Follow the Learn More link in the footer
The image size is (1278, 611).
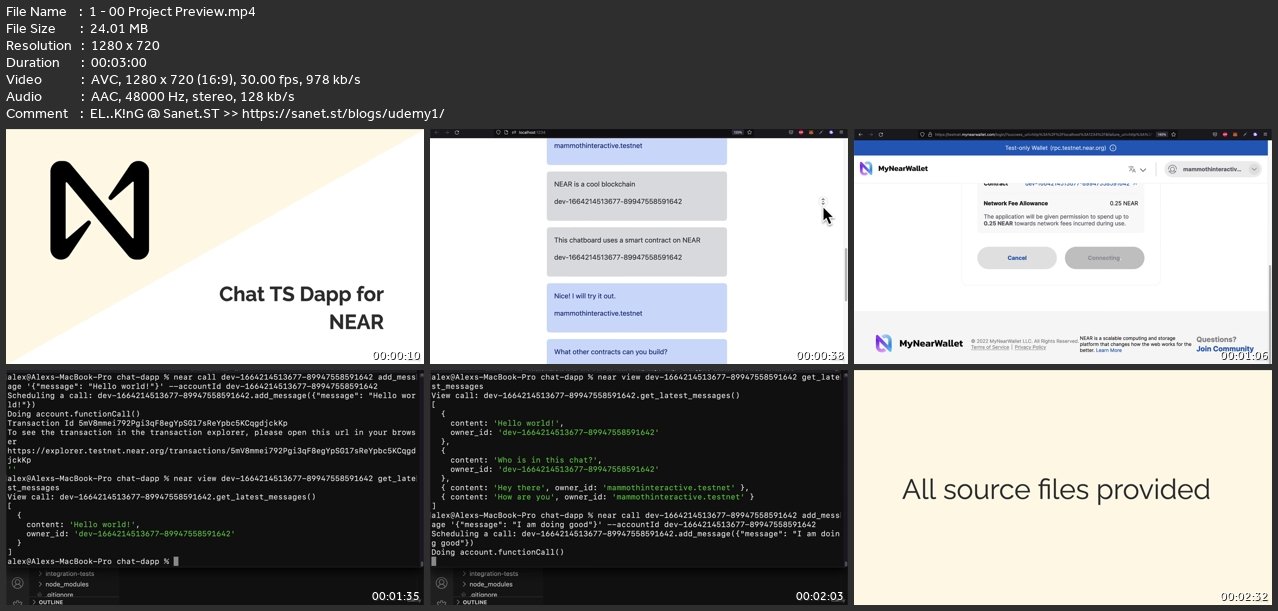pos(1108,350)
